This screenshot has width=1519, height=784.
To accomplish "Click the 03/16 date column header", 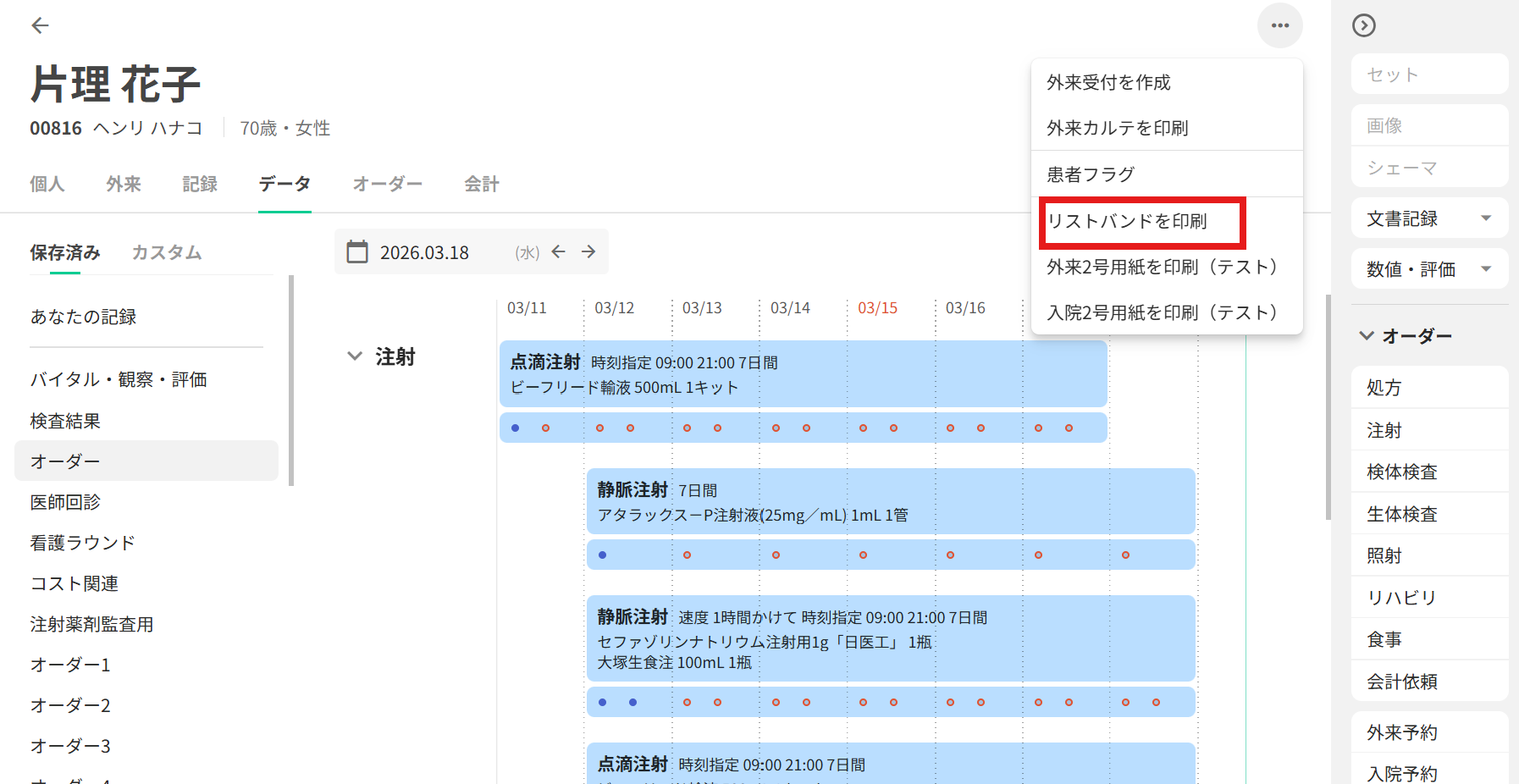I will (965, 308).
